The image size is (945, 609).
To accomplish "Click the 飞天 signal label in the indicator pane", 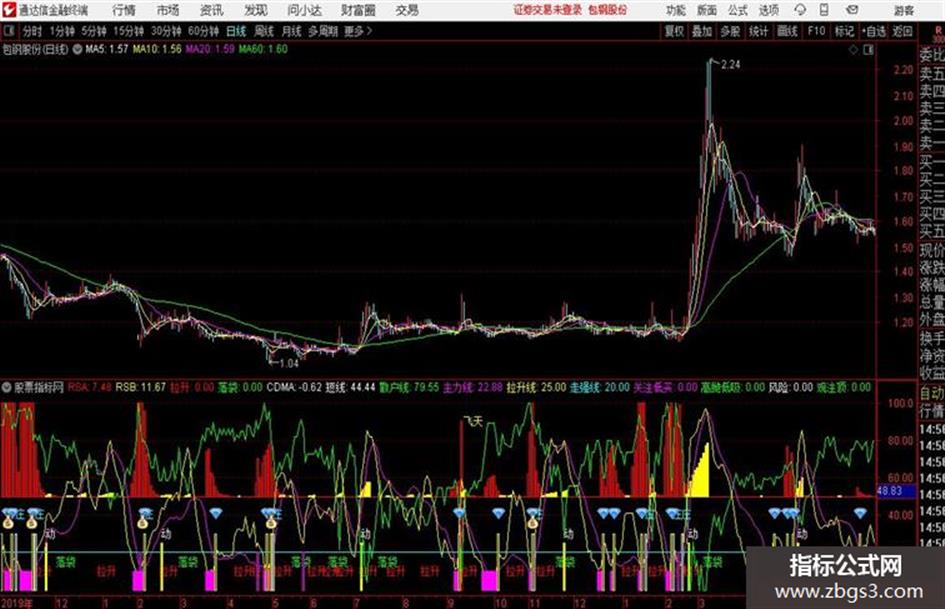I will pos(473,421).
